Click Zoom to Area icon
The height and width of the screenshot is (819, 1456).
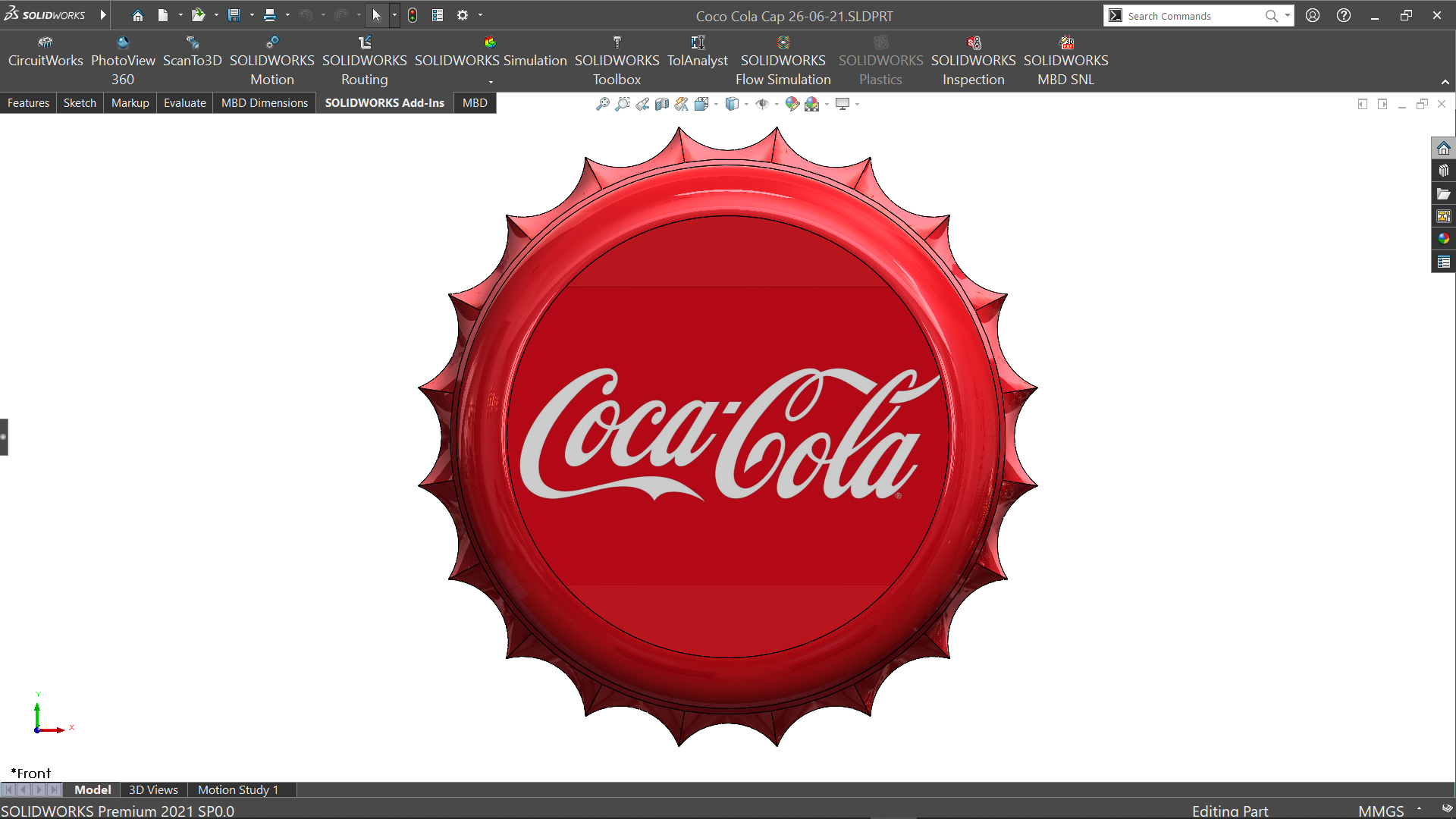tap(623, 104)
